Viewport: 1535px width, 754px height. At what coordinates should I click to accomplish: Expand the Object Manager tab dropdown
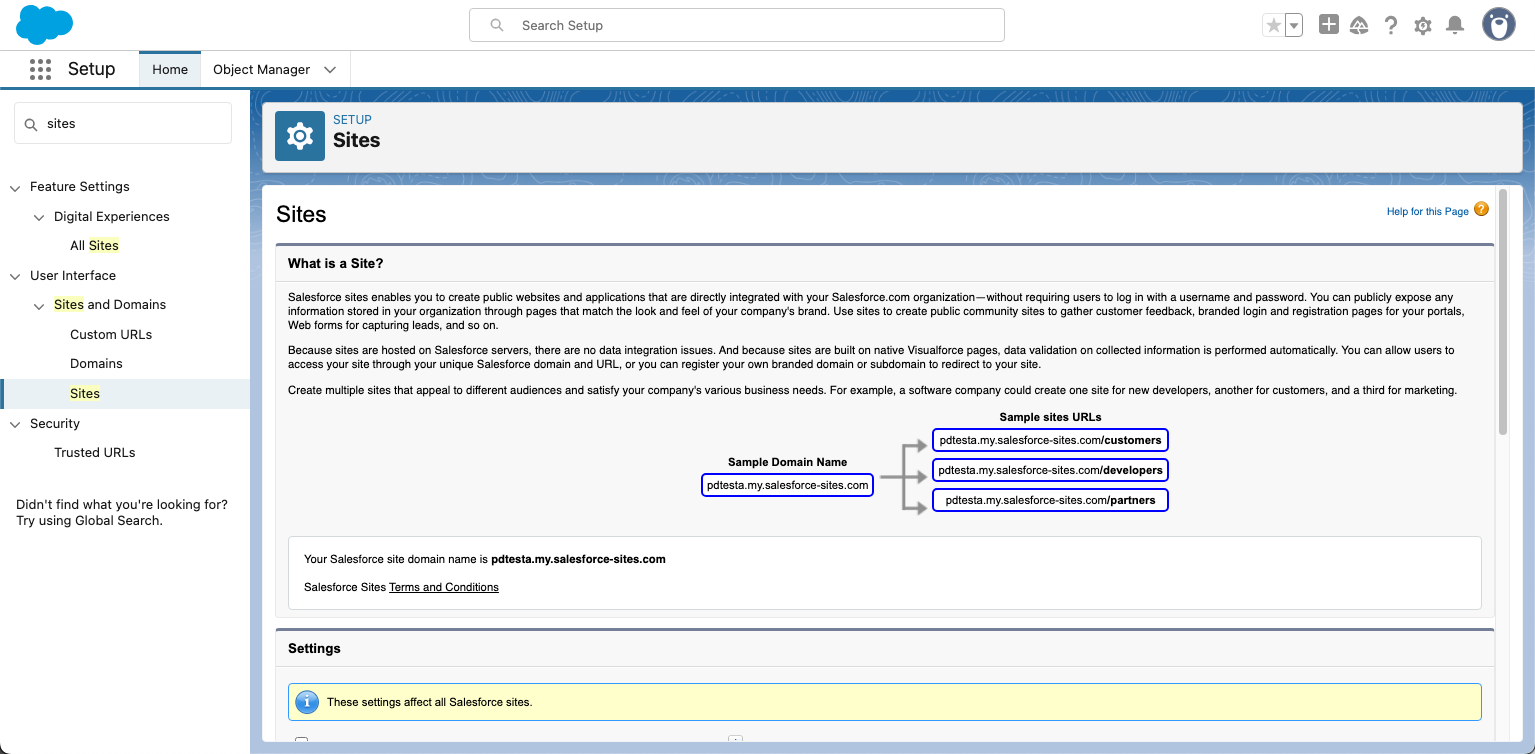click(x=330, y=70)
